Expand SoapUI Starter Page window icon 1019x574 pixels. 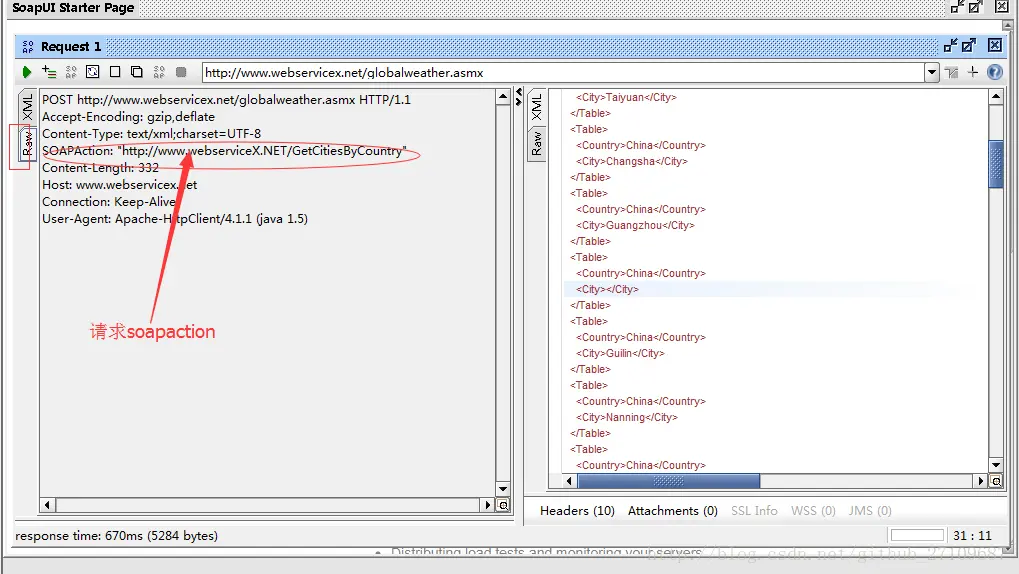tap(975, 7)
